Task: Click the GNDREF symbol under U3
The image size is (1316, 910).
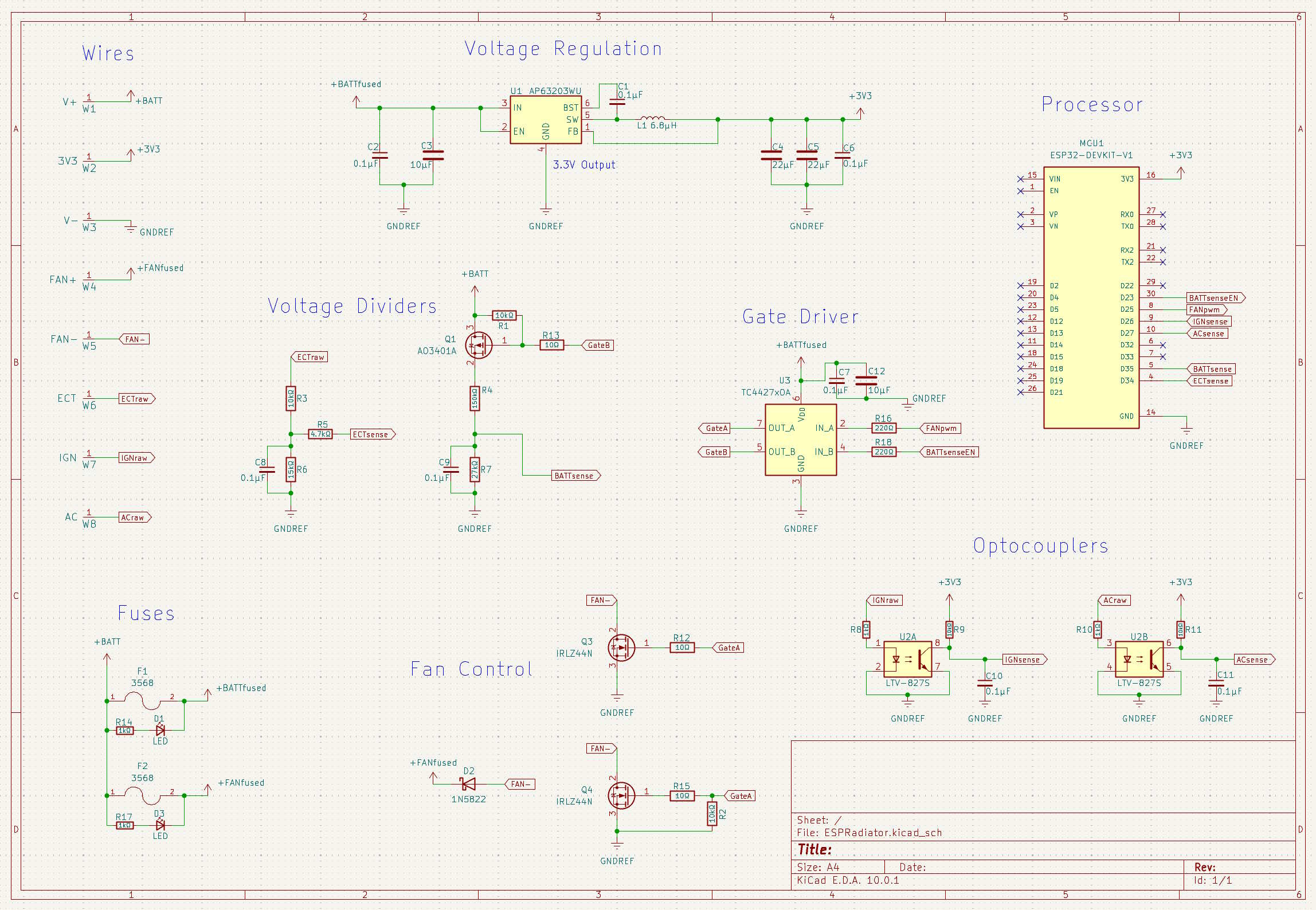Action: coord(801,513)
